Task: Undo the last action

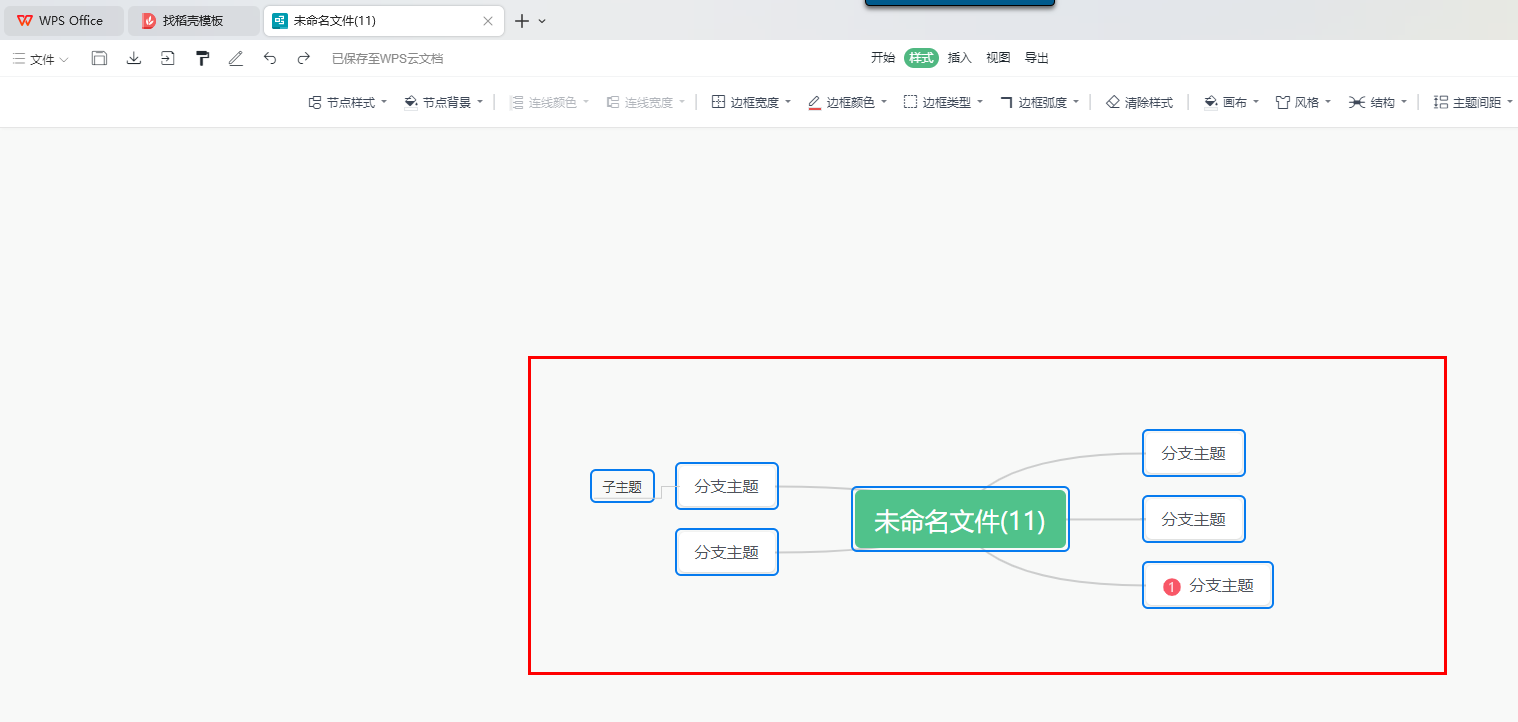Action: click(270, 59)
